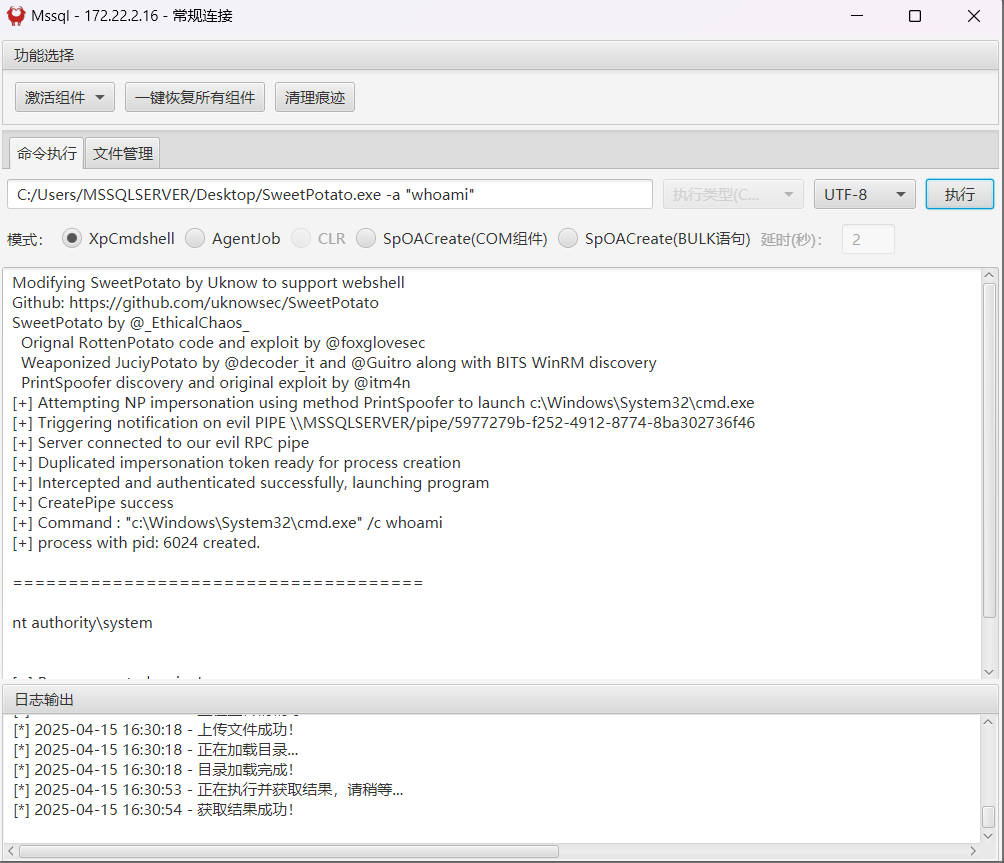Click the 延时(秒) delay input field
Screen dimensions: 1004x863
pyautogui.click(x=868, y=239)
